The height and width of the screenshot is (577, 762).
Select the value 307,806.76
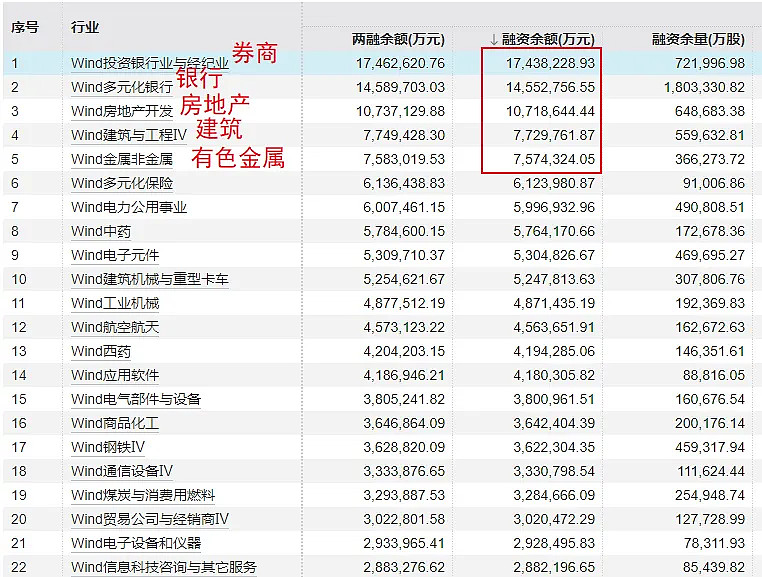pos(710,279)
